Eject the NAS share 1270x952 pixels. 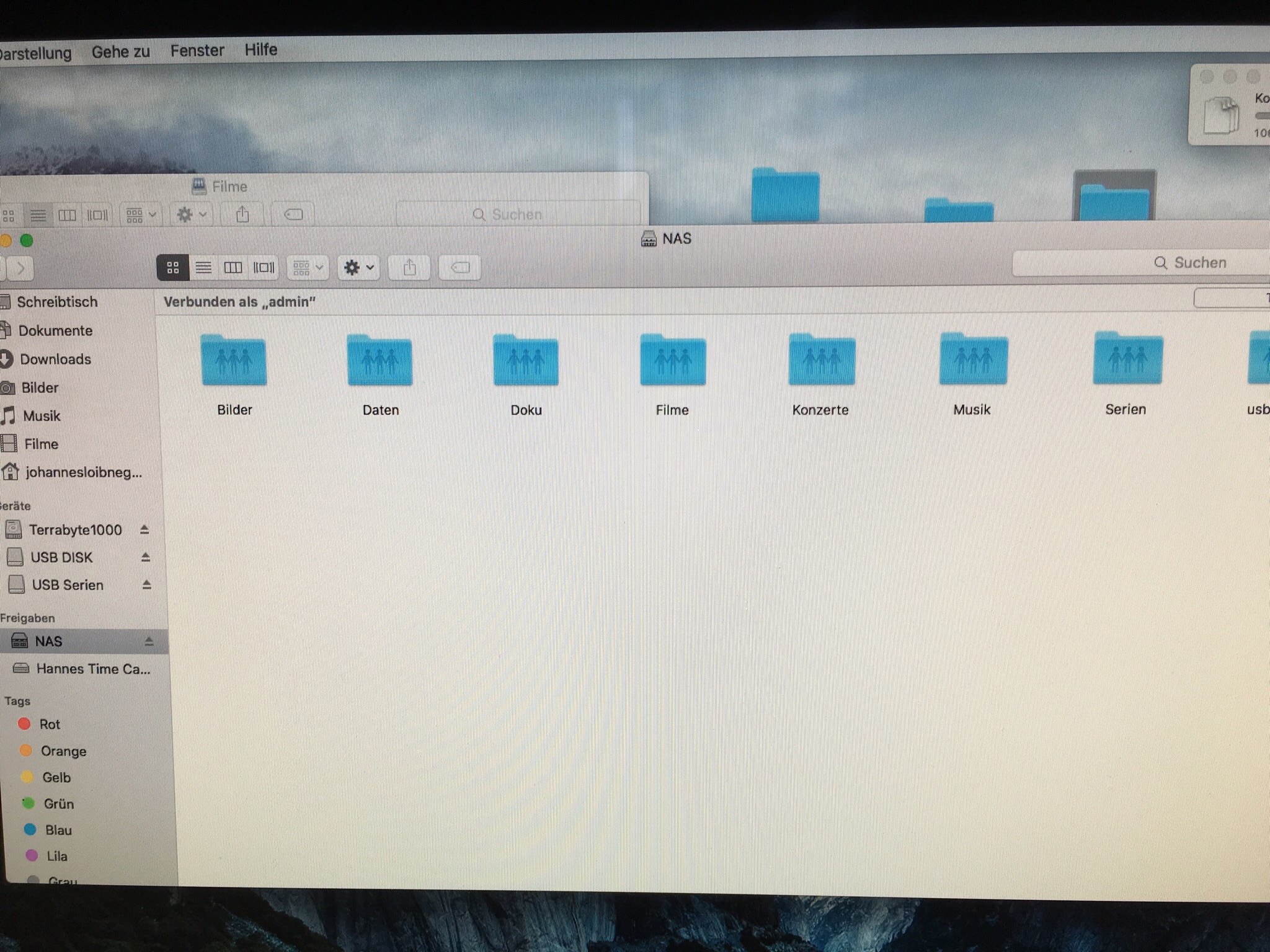[149, 641]
